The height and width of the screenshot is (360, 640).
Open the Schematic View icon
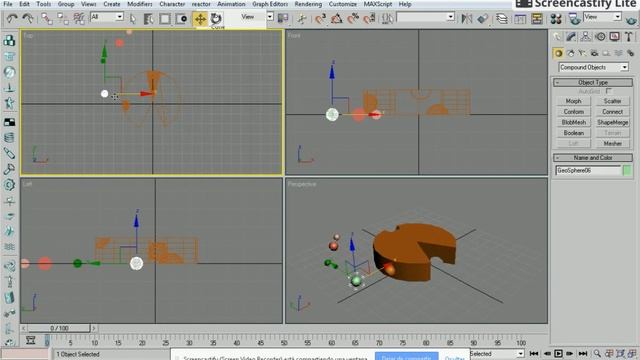click(x=537, y=19)
